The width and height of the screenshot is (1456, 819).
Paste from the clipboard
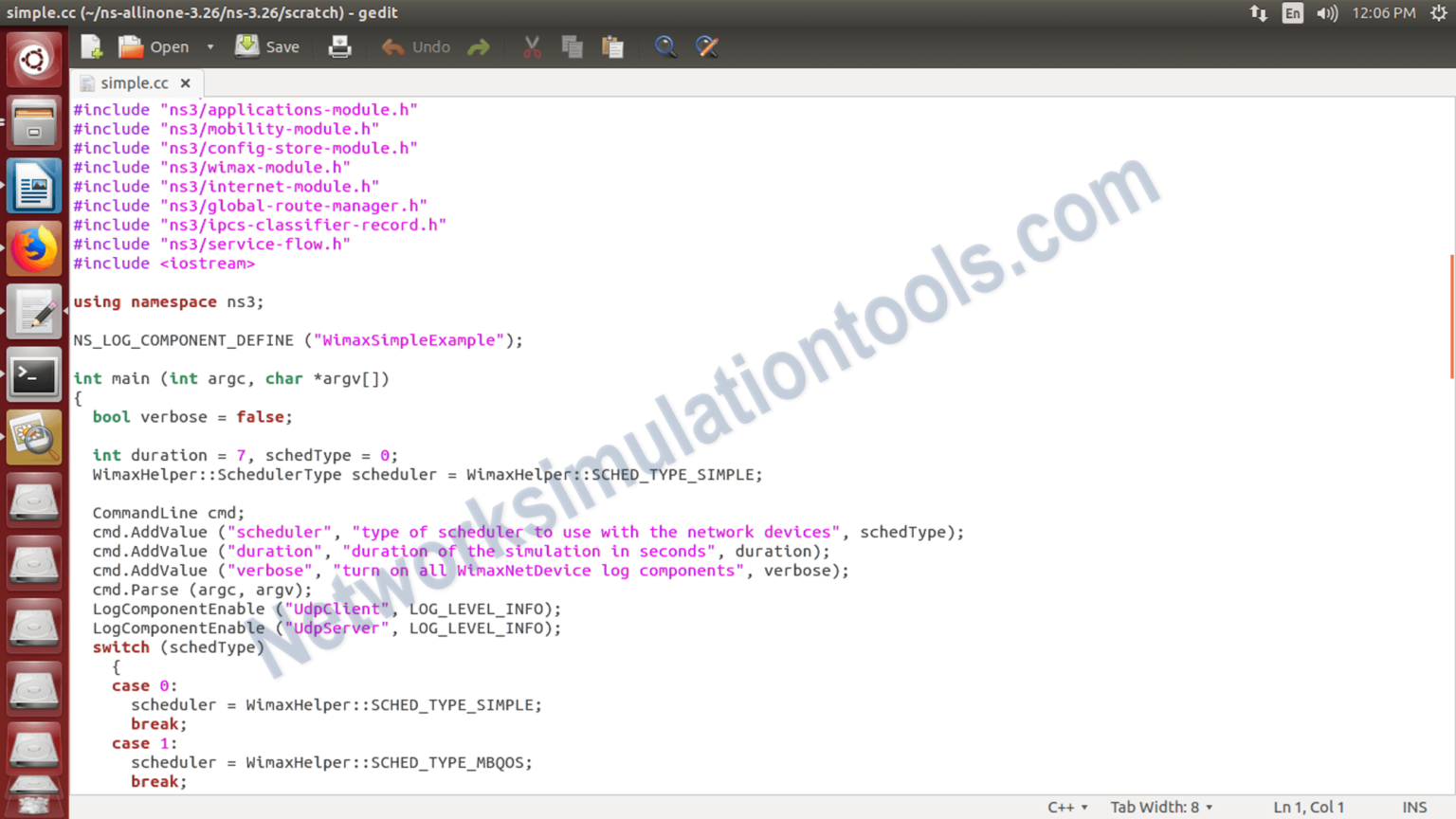(x=612, y=45)
